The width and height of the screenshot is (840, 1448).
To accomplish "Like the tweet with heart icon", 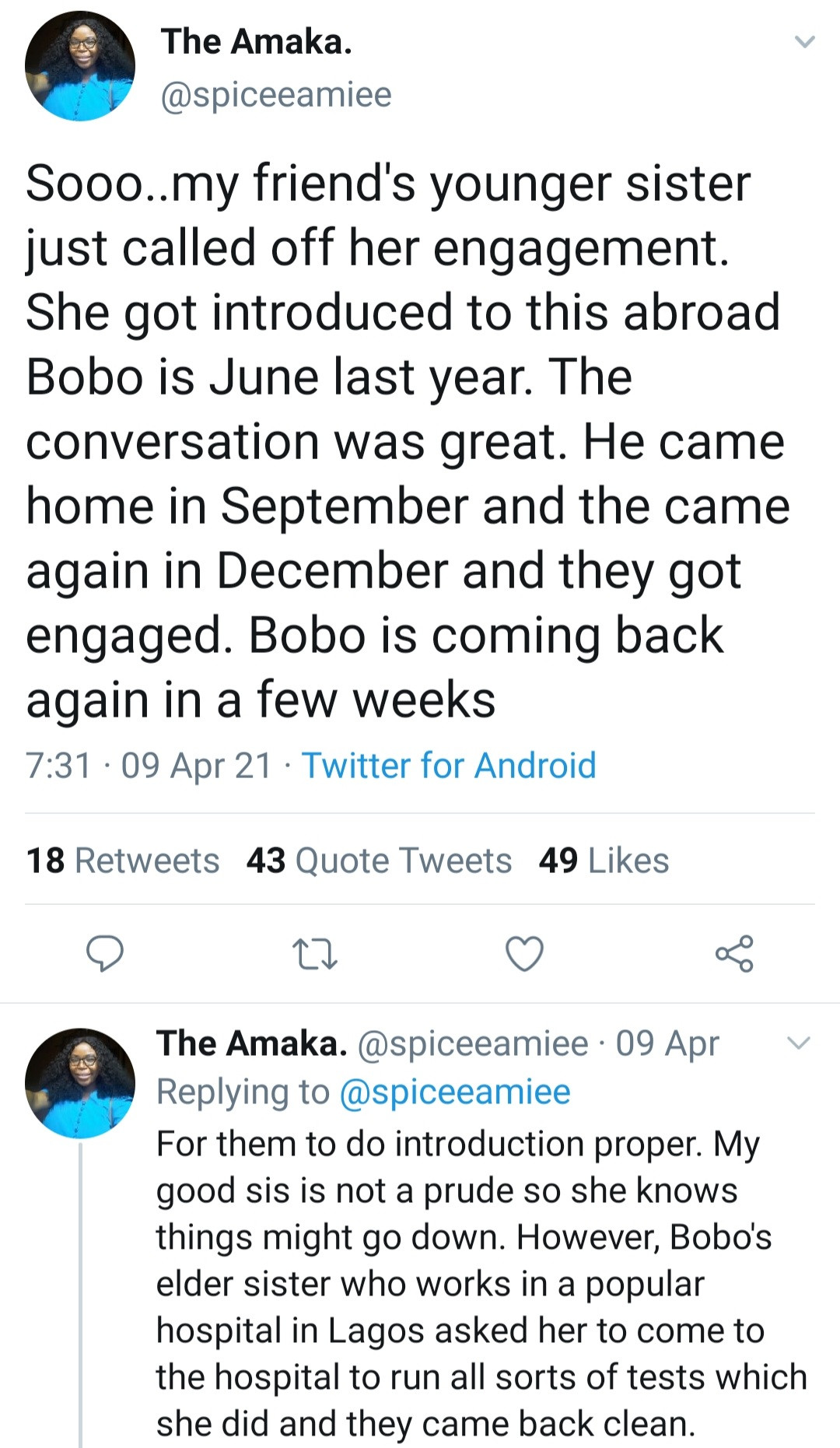I will tap(524, 954).
